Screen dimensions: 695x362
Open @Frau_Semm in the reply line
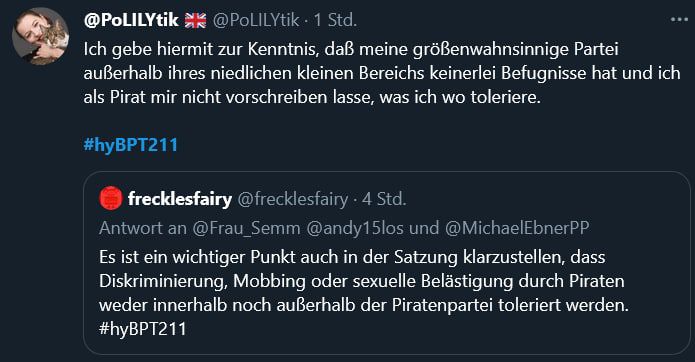(246, 228)
